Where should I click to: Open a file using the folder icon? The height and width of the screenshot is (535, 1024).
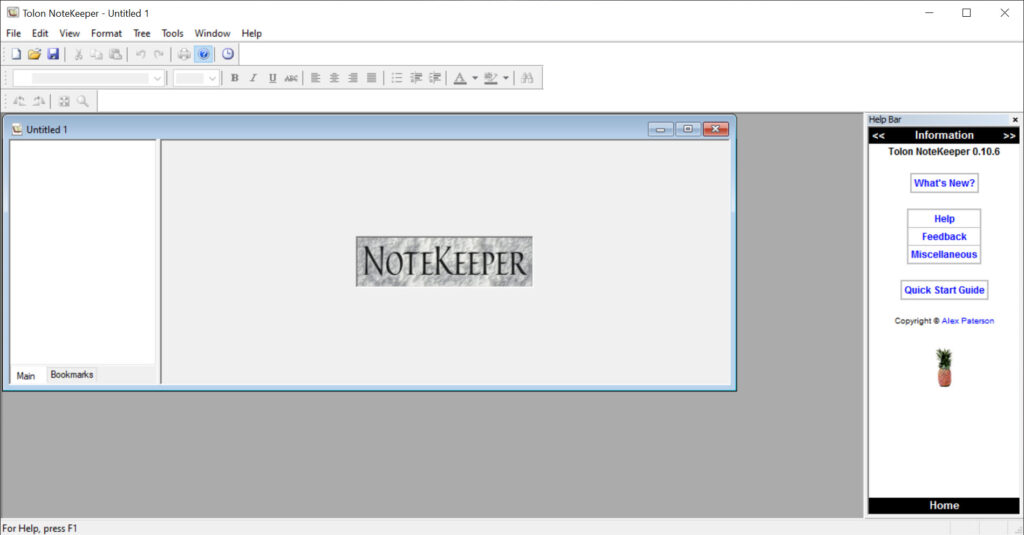[34, 54]
